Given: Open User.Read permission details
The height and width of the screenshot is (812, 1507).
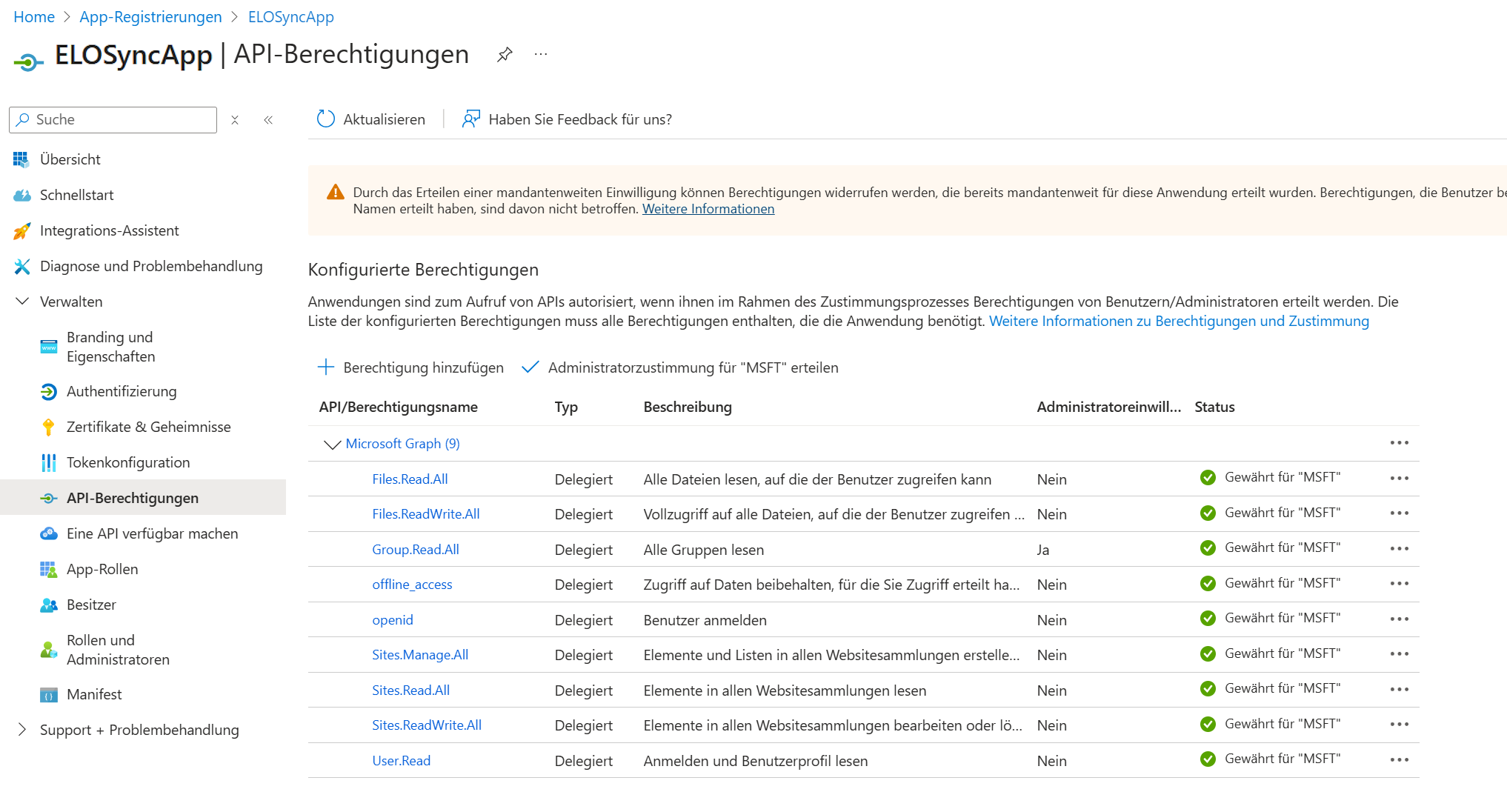Looking at the screenshot, I should coord(401,761).
